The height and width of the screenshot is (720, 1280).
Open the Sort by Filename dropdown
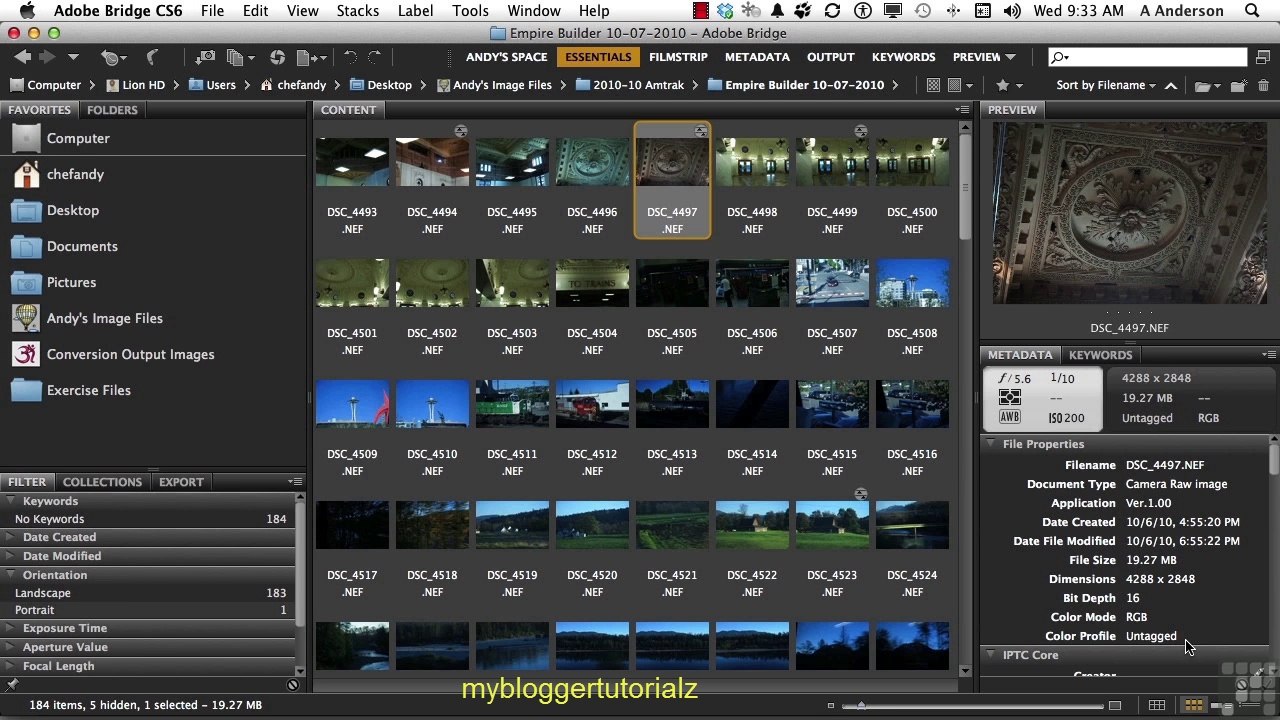(1106, 85)
